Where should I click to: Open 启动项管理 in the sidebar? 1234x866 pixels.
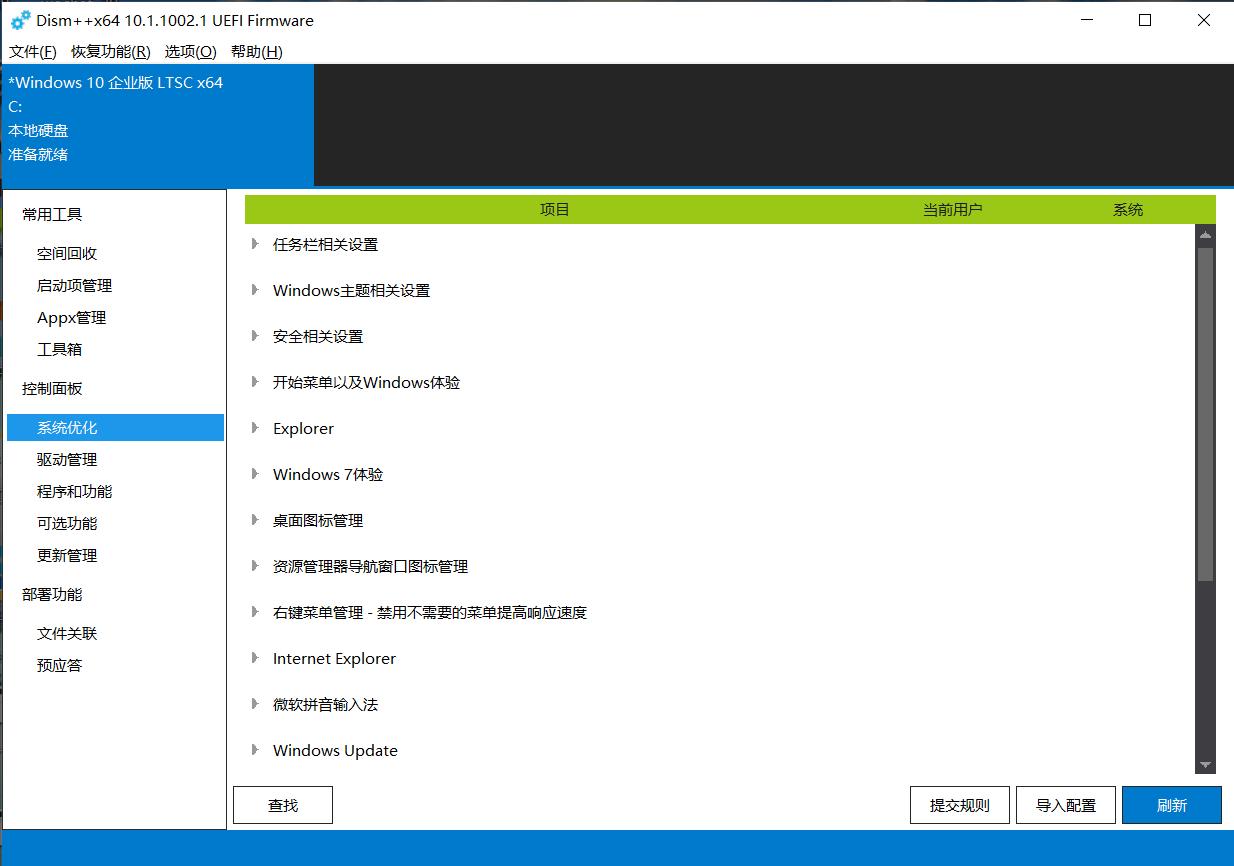pos(72,285)
